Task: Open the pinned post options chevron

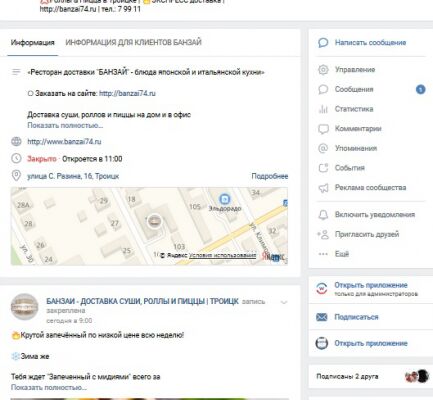Action: pyautogui.click(x=284, y=302)
